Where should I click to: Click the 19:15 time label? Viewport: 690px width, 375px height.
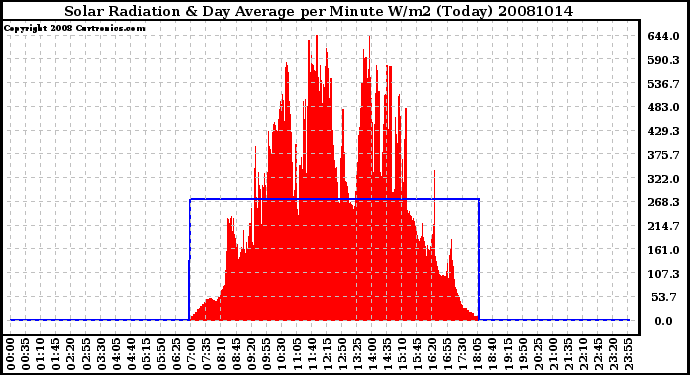click(x=507, y=354)
